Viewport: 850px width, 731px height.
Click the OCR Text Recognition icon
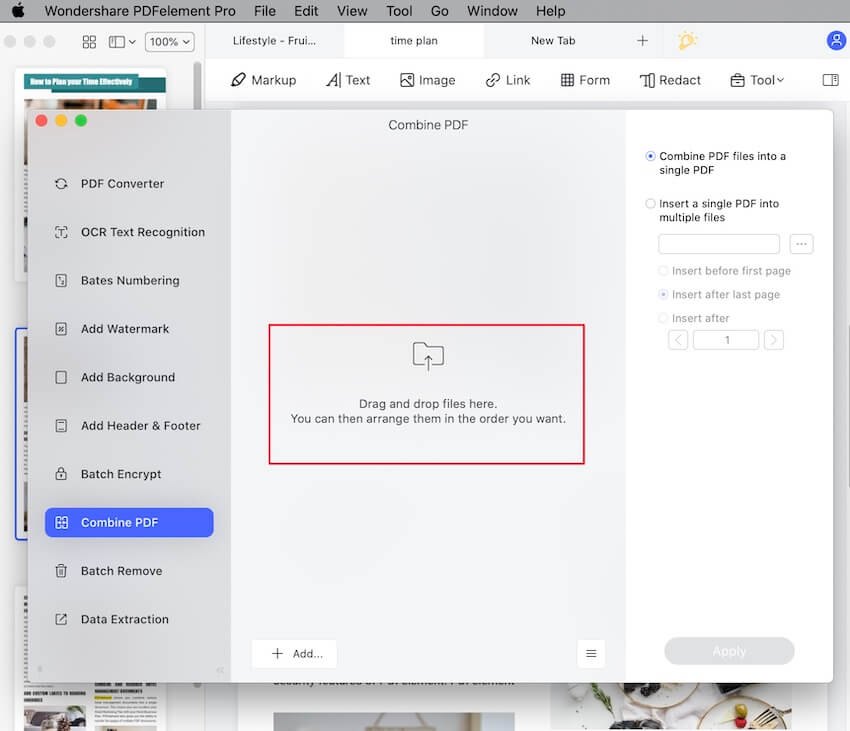coord(61,232)
